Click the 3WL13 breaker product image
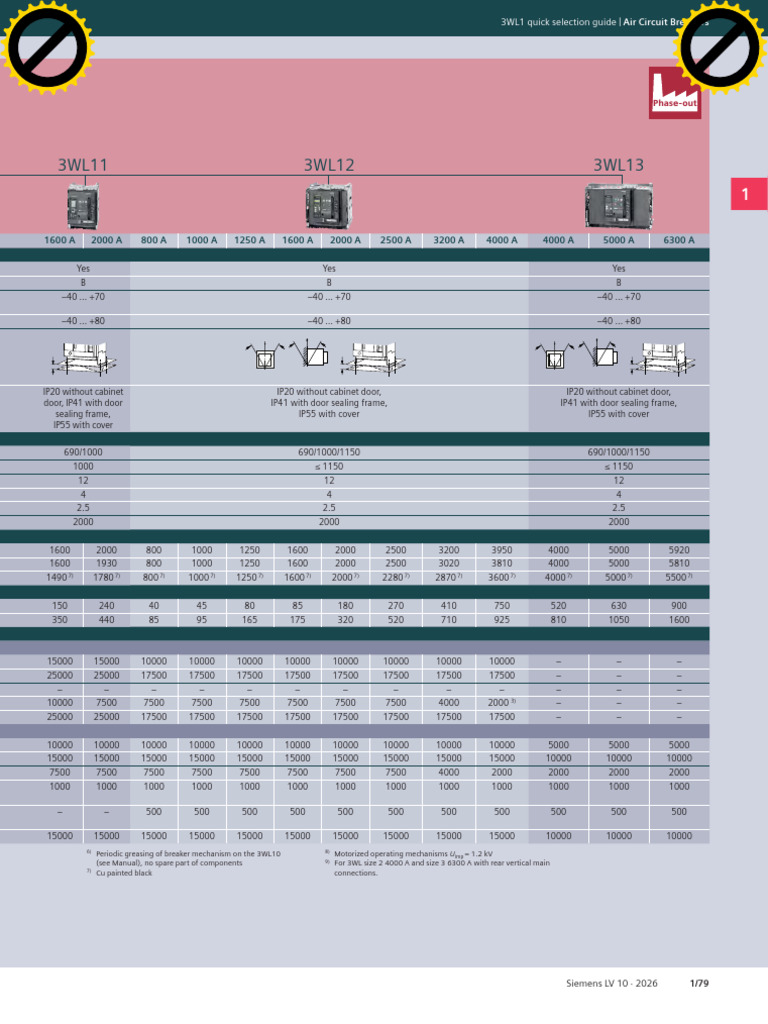 click(618, 206)
